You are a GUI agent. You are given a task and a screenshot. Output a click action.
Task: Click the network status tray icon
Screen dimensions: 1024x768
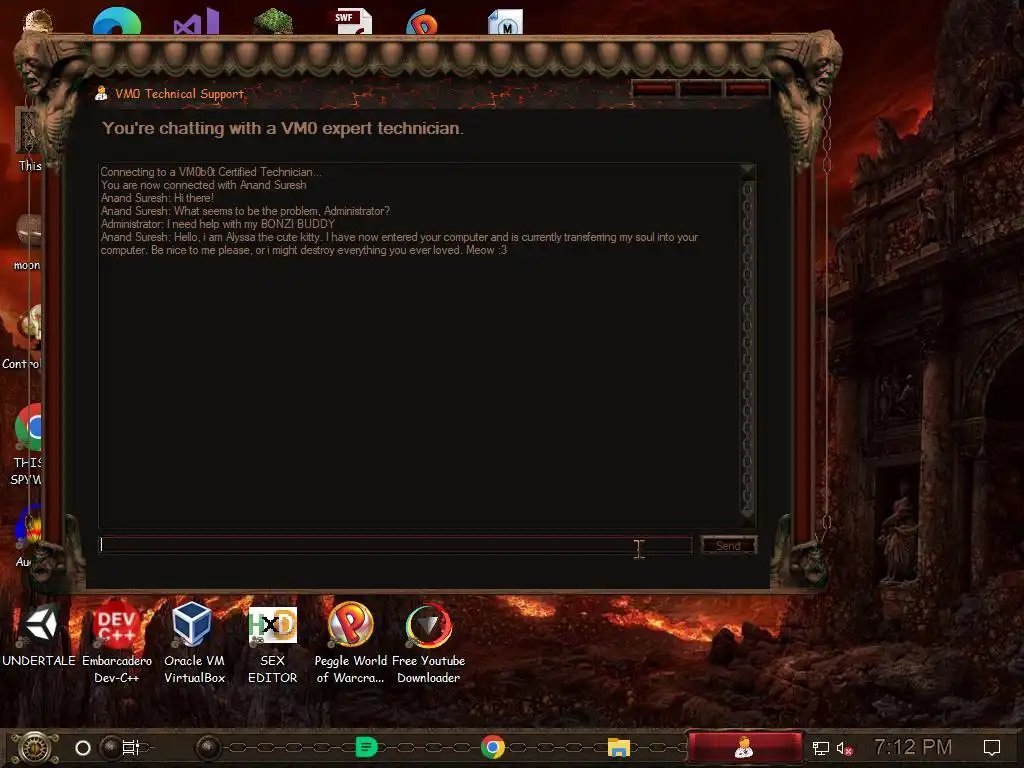821,748
